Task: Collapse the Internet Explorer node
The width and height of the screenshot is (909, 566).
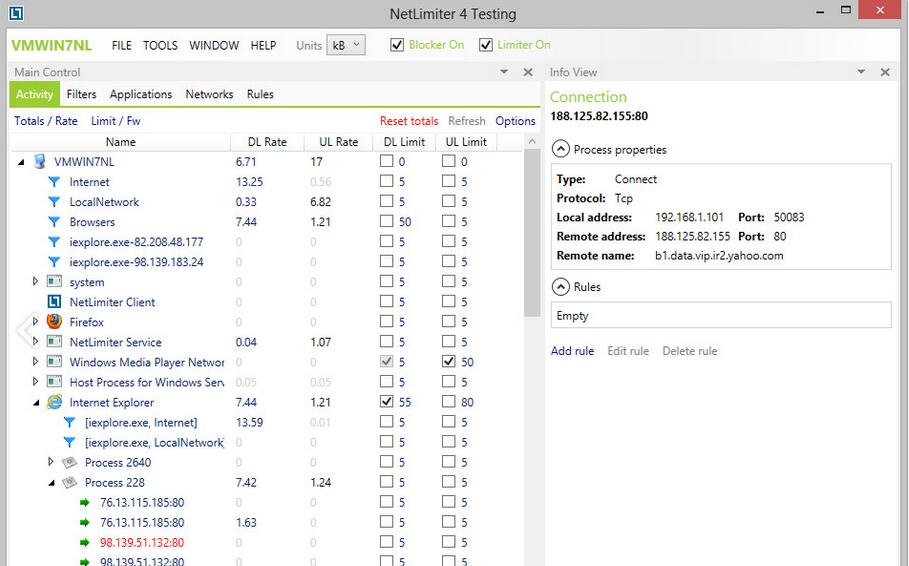Action: coord(36,402)
